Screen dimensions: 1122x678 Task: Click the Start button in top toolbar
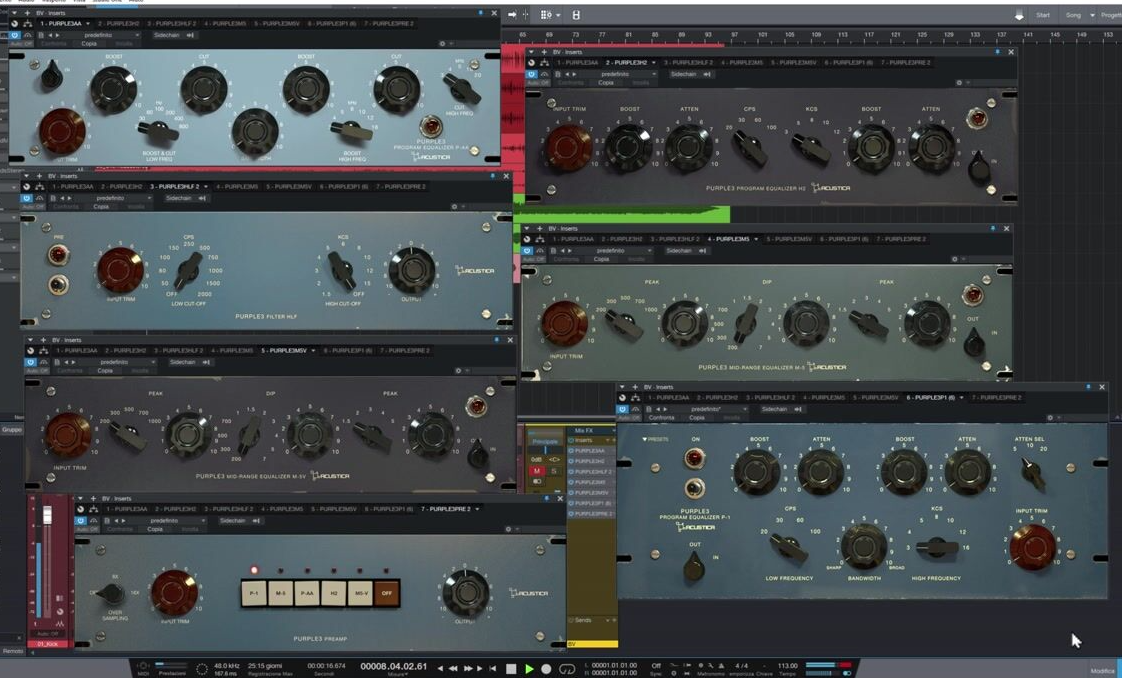pyautogui.click(x=1043, y=15)
